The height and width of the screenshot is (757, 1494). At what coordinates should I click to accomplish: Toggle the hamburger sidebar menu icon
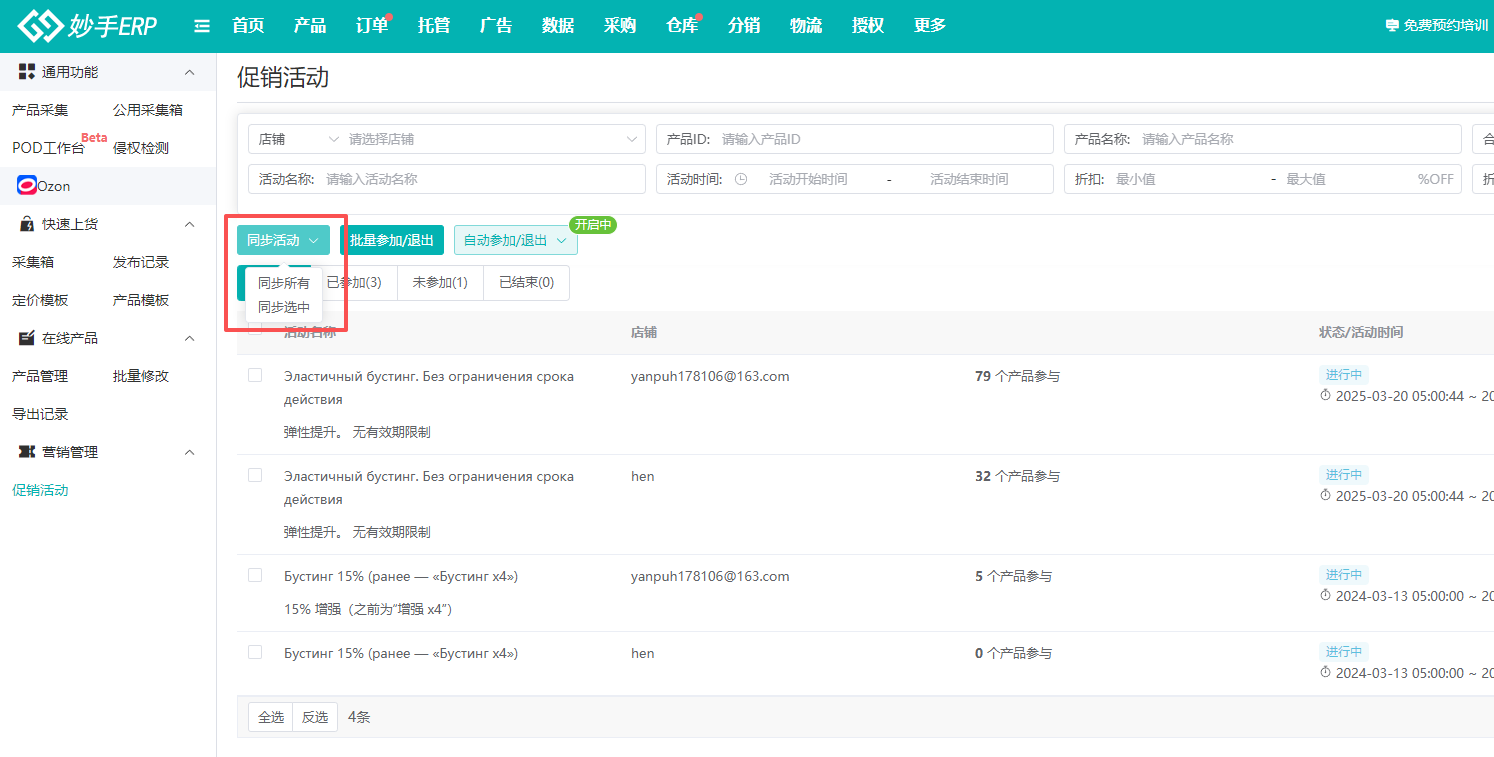tap(202, 26)
